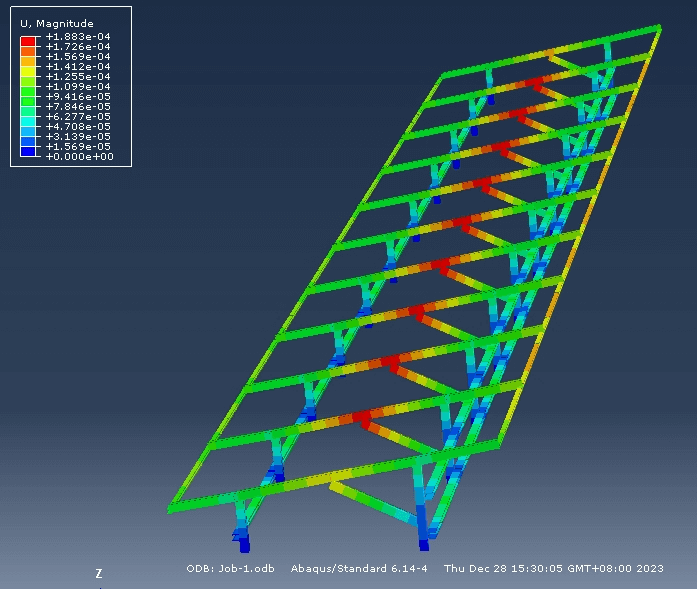This screenshot has width=697, height=589.
Task: Select the +3.139e-05 contour value
Action: 78,137
